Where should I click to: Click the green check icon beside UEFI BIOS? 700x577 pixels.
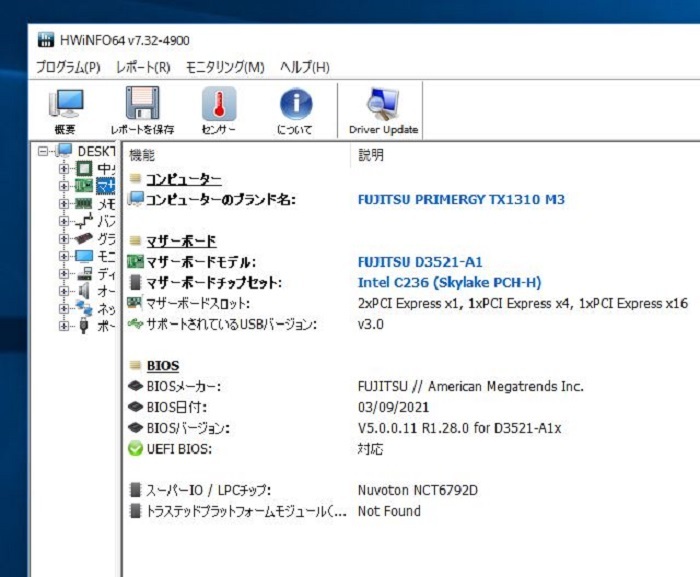(135, 449)
